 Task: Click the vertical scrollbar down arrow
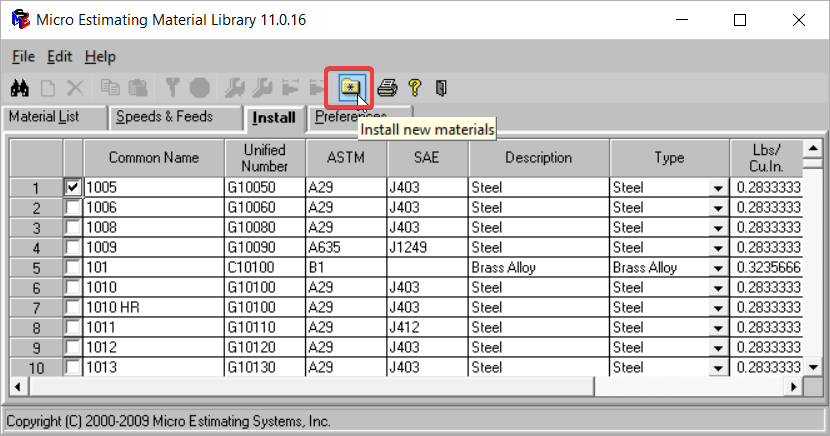coord(813,367)
